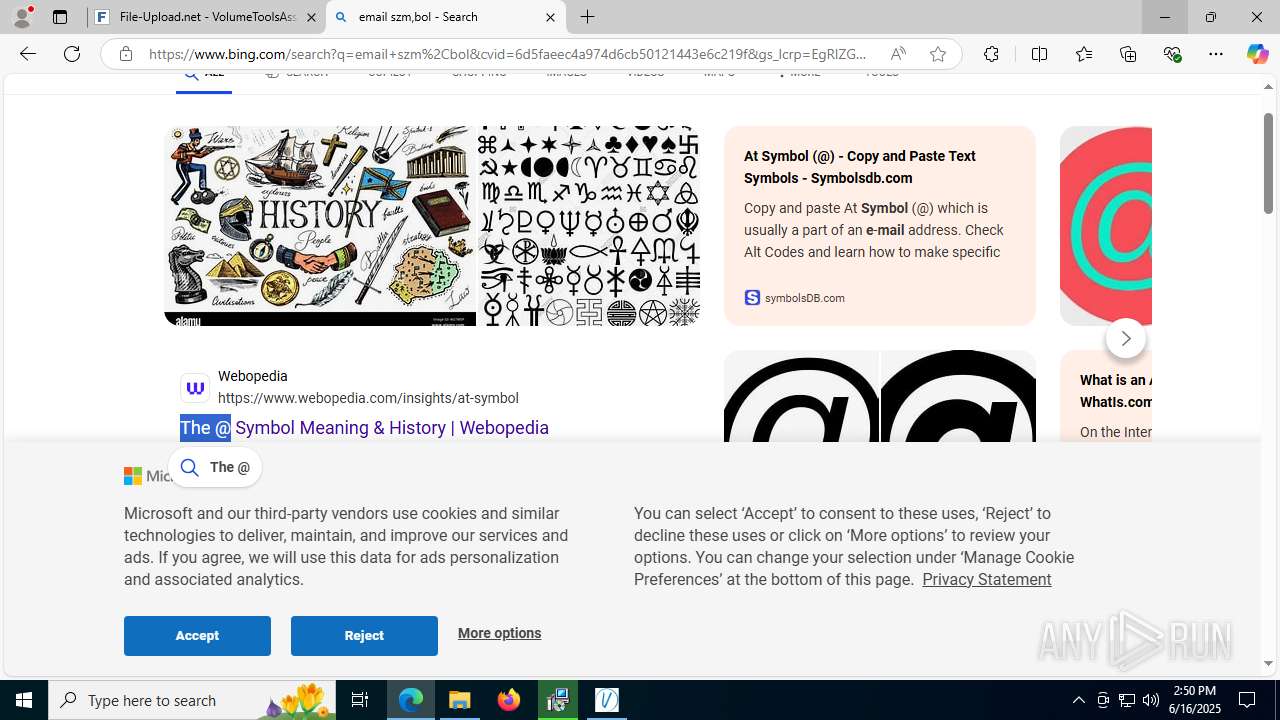This screenshot has width=1280, height=720.
Task: Open Edge Settings and more menu
Action: pyautogui.click(x=1216, y=54)
